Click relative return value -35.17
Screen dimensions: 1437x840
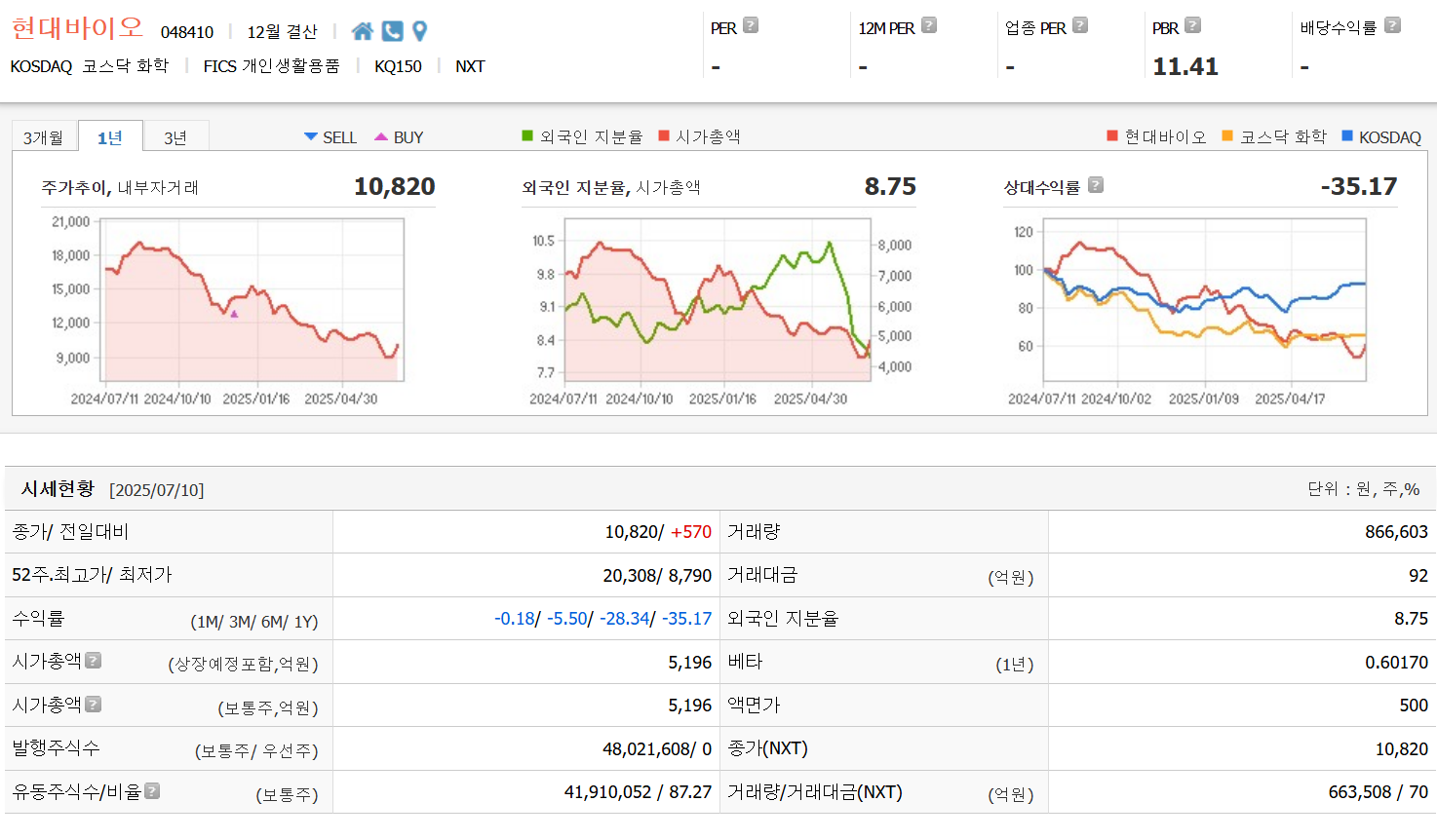tap(1359, 186)
